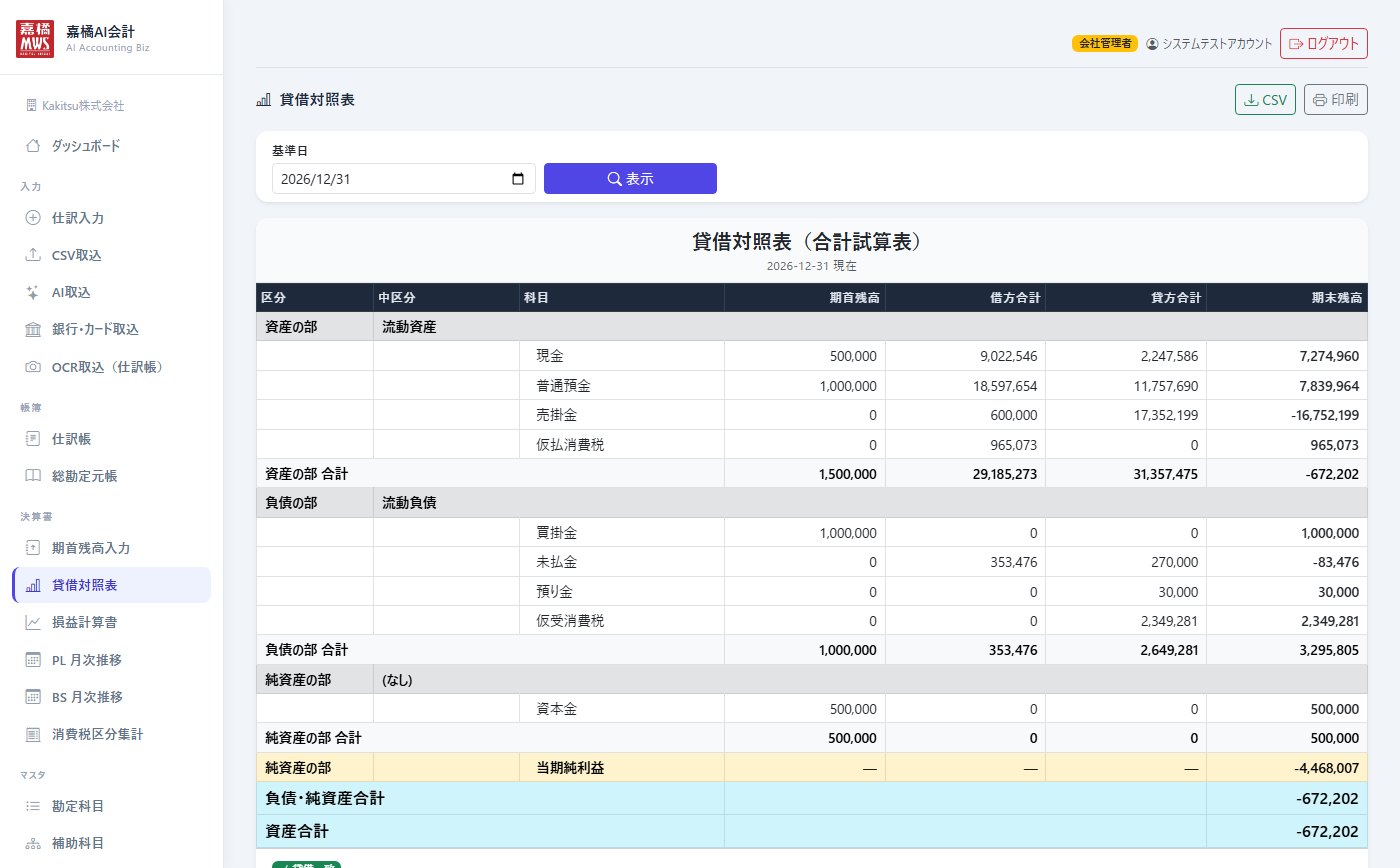
Task: Click the 現金 account row label
Action: pyautogui.click(x=550, y=356)
